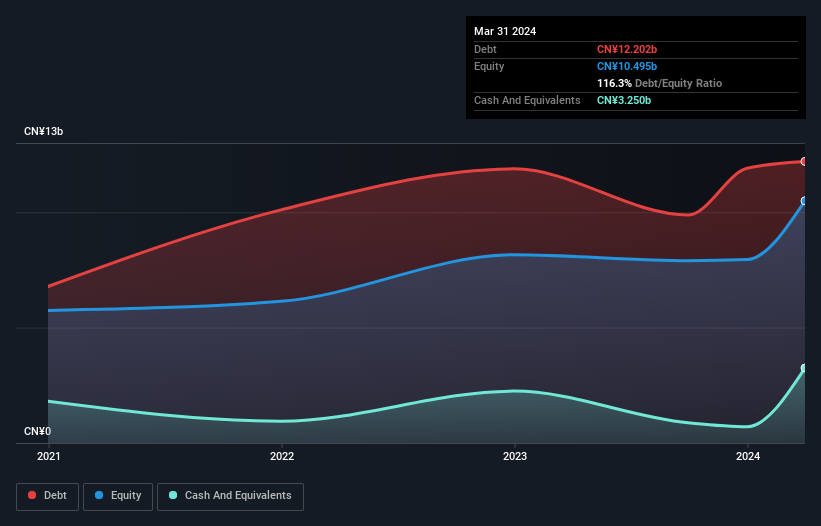
Task: Toggle the Equity series legend button
Action: 118,496
